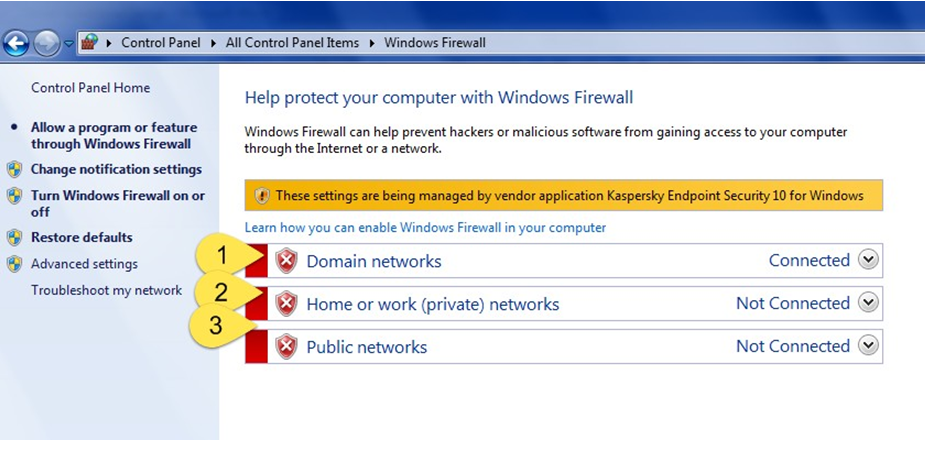925x461 pixels.
Task: Click shield icon next to Restore defaults
Action: (x=15, y=237)
